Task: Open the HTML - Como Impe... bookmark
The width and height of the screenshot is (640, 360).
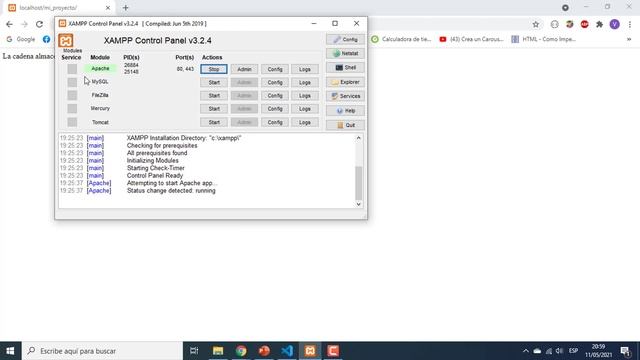Action: (544, 39)
